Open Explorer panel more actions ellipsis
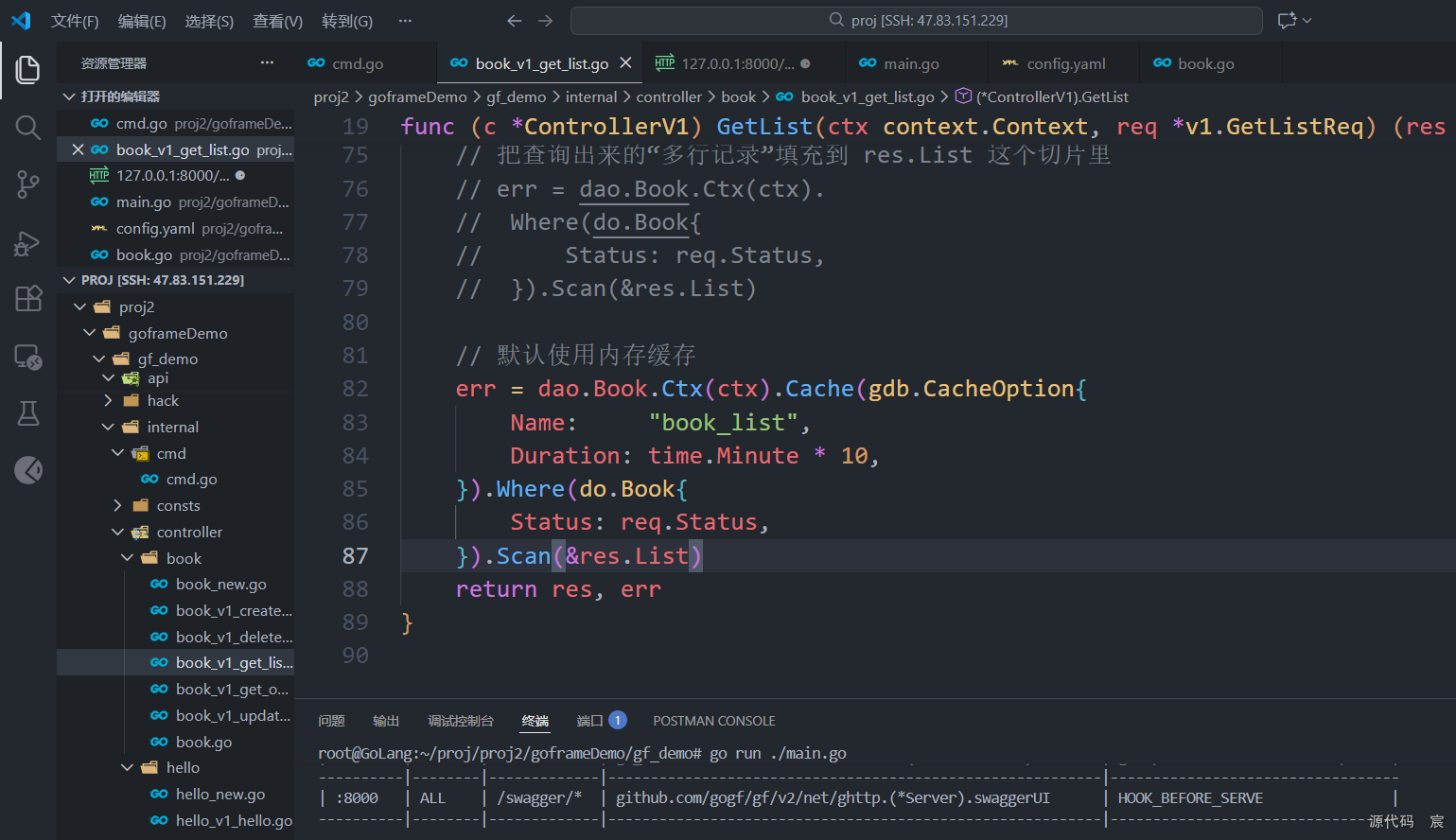This screenshot has width=1456, height=840. click(x=267, y=62)
